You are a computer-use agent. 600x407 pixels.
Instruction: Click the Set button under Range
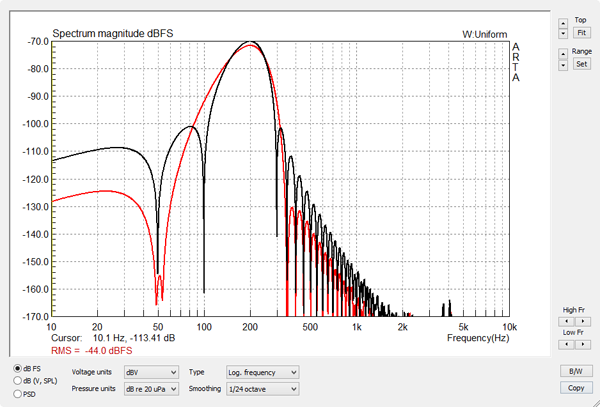click(x=581, y=64)
